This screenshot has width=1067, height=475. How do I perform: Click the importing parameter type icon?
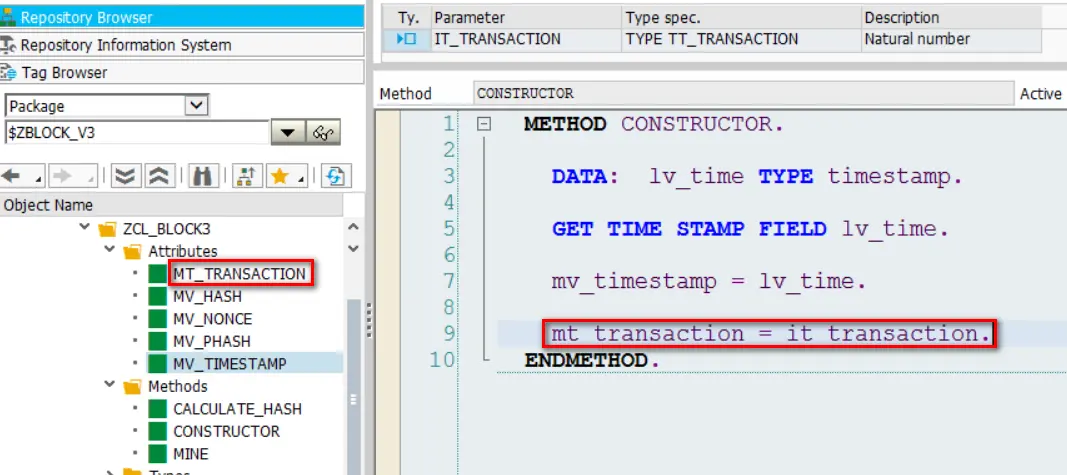click(x=406, y=39)
